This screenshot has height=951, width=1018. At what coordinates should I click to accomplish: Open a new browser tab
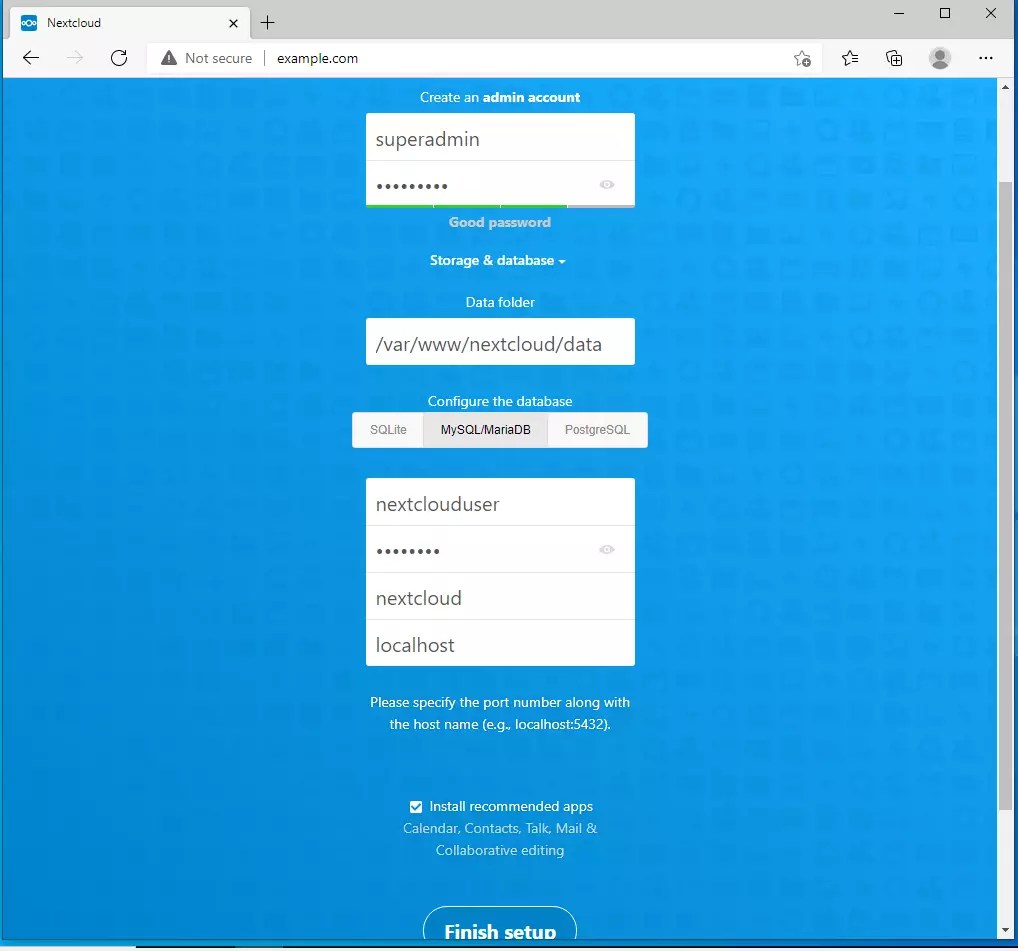267,23
